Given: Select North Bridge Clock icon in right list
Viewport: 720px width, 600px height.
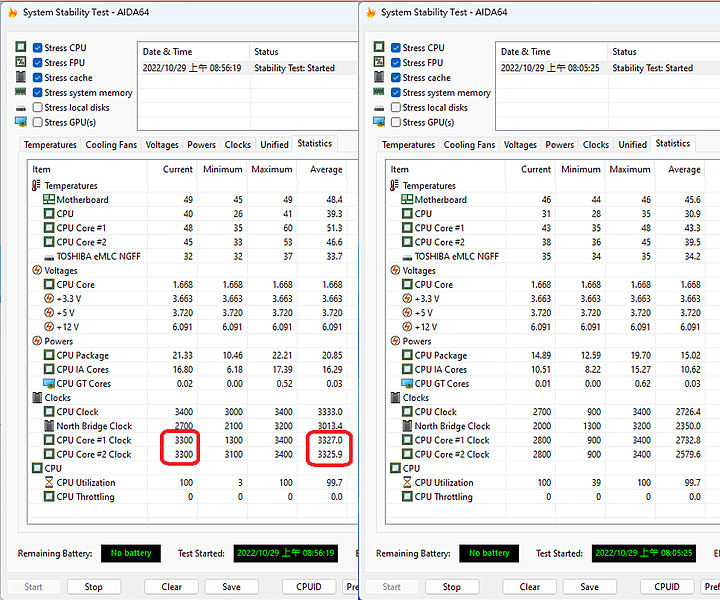Looking at the screenshot, I should (x=407, y=426).
